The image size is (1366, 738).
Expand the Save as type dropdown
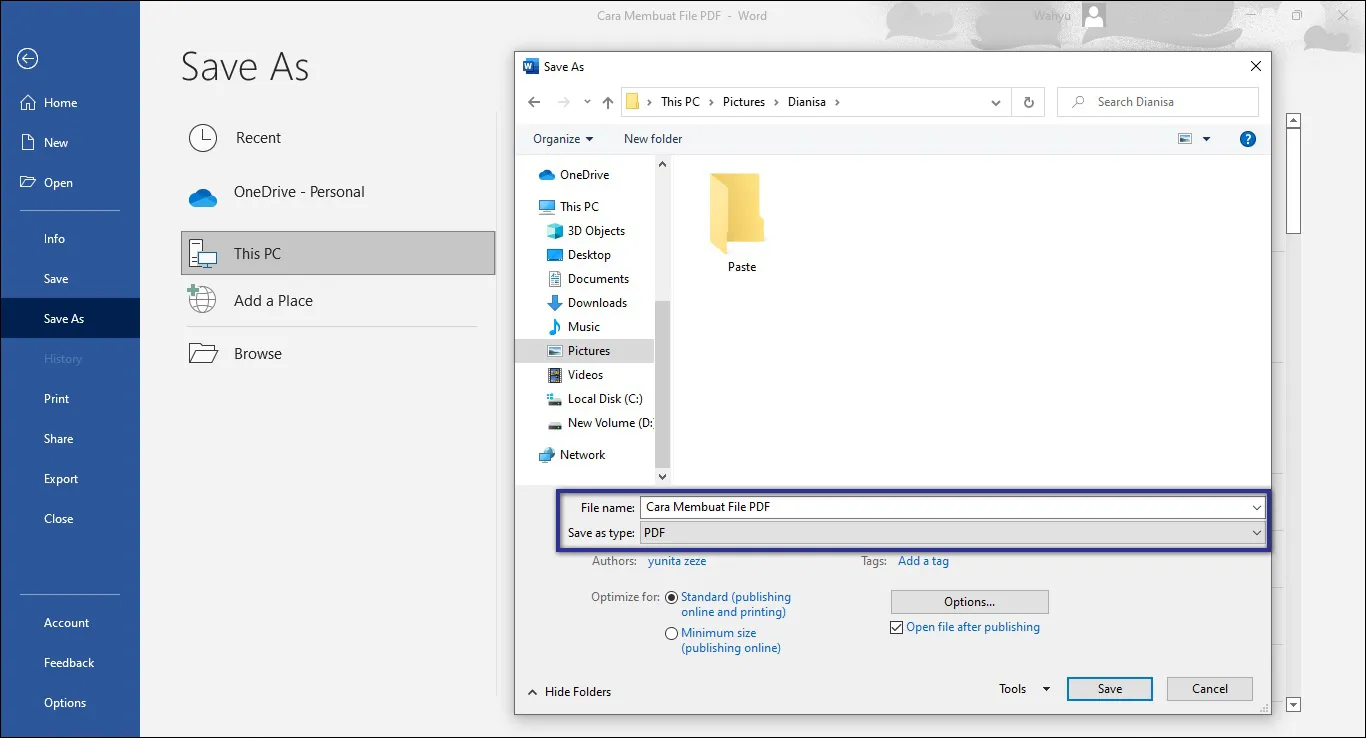(1257, 533)
